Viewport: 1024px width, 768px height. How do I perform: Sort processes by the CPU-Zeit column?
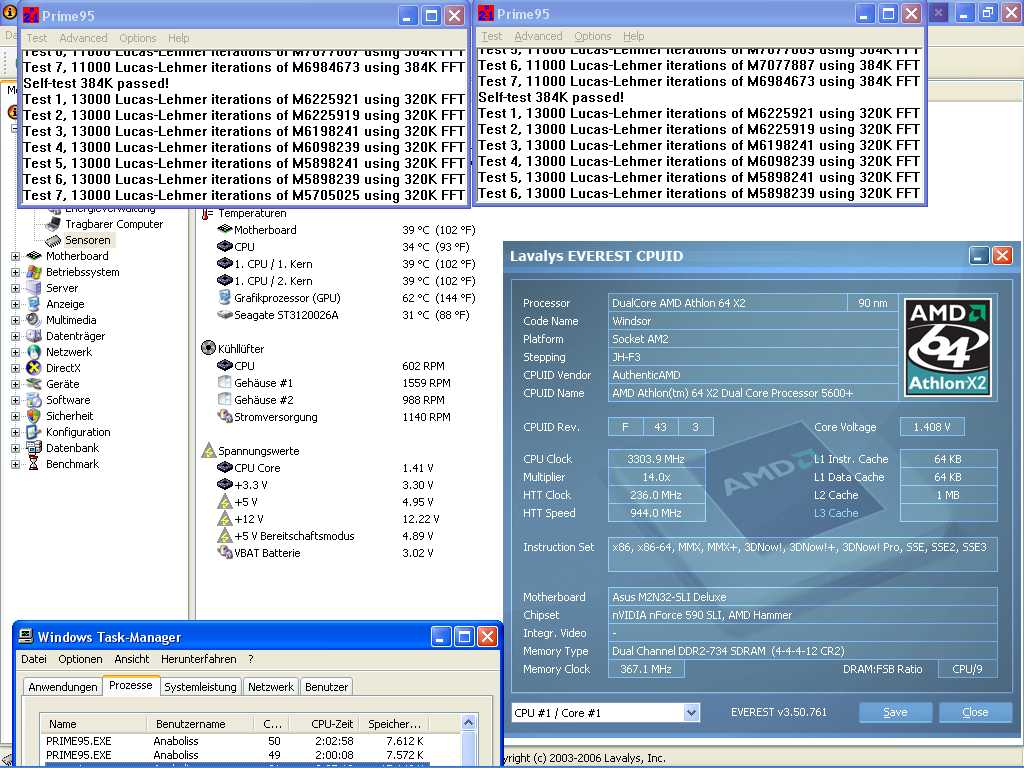[x=324, y=724]
